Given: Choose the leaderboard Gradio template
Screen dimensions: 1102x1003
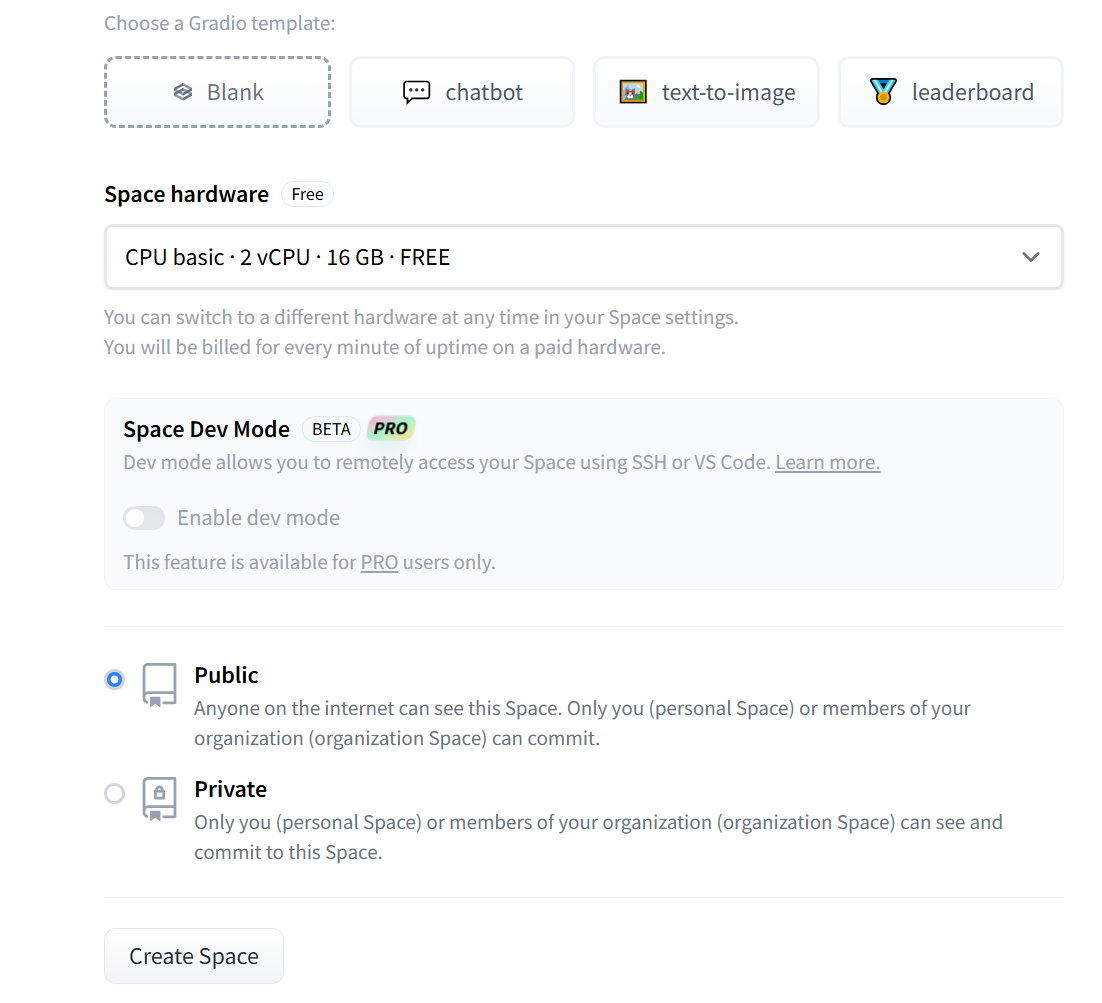Looking at the screenshot, I should point(951,92).
